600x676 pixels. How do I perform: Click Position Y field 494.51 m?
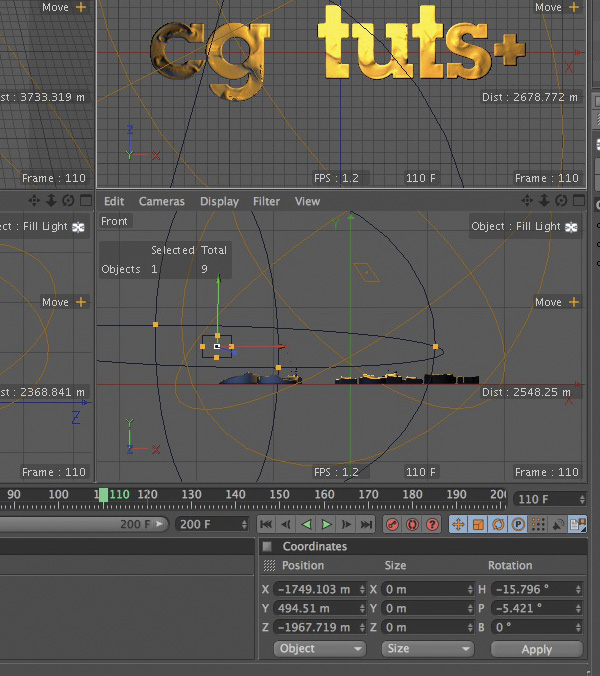pos(319,608)
